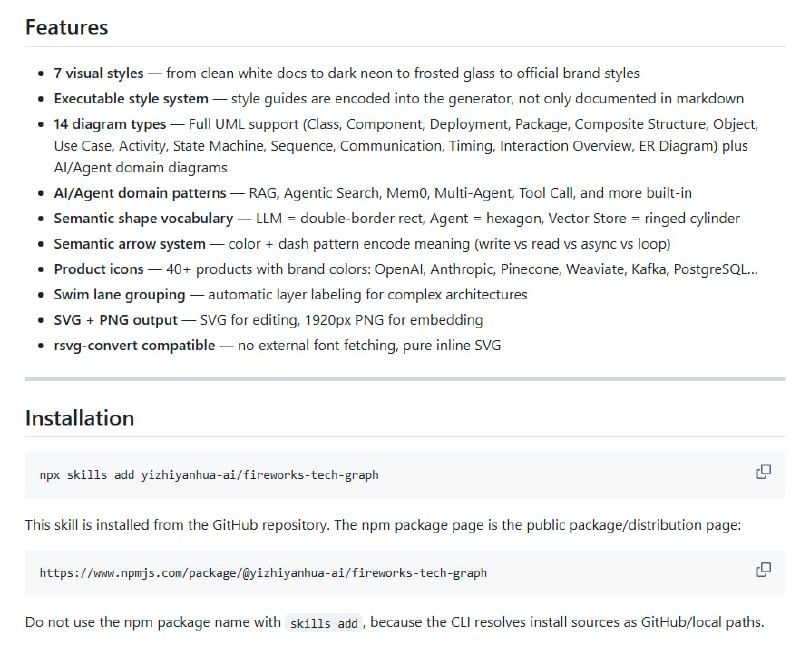Click the horizontal divider above Installation
The width and height of the screenshot is (800, 645).
click(x=405, y=379)
